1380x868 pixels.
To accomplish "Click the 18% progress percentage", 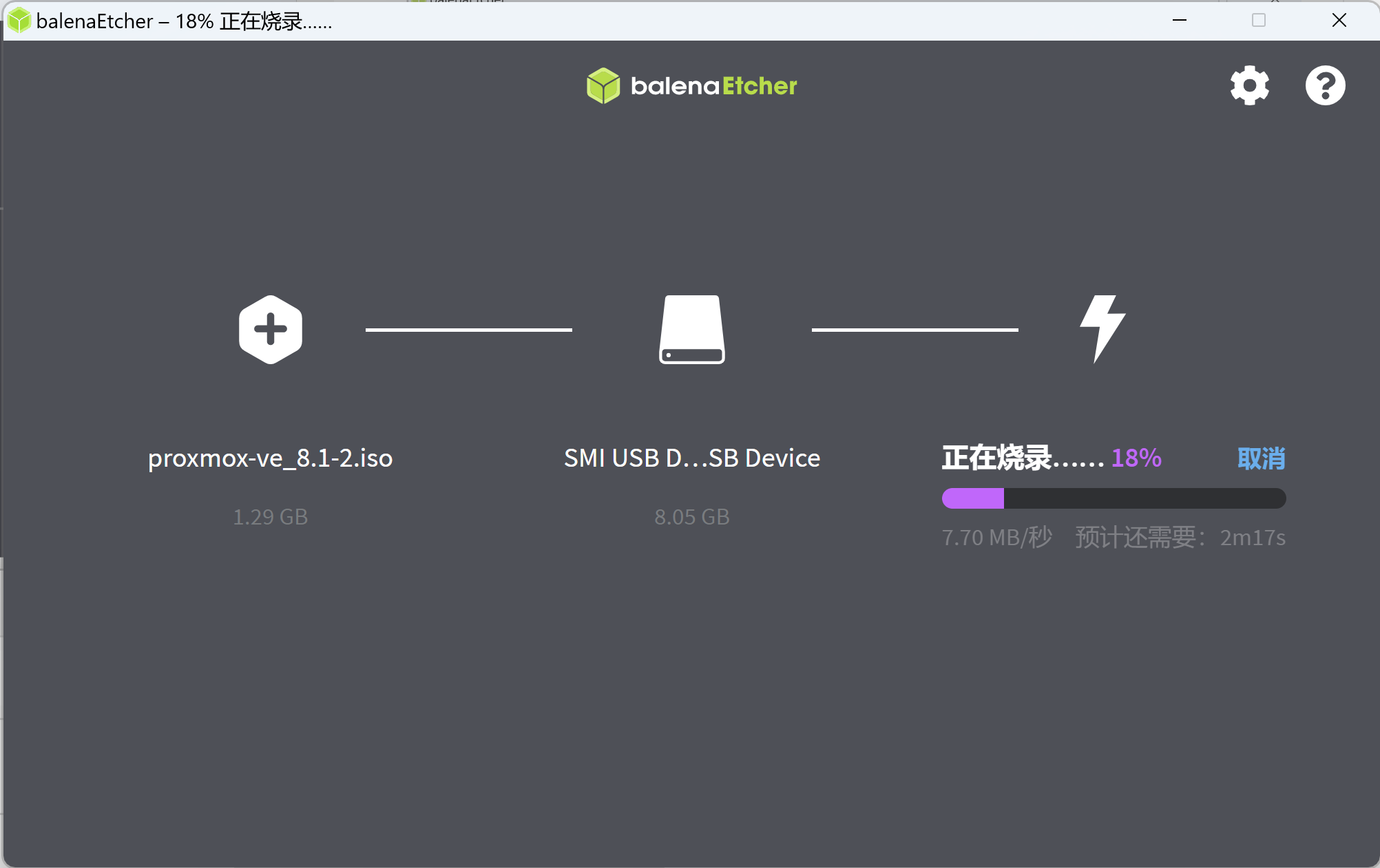I will click(1136, 458).
